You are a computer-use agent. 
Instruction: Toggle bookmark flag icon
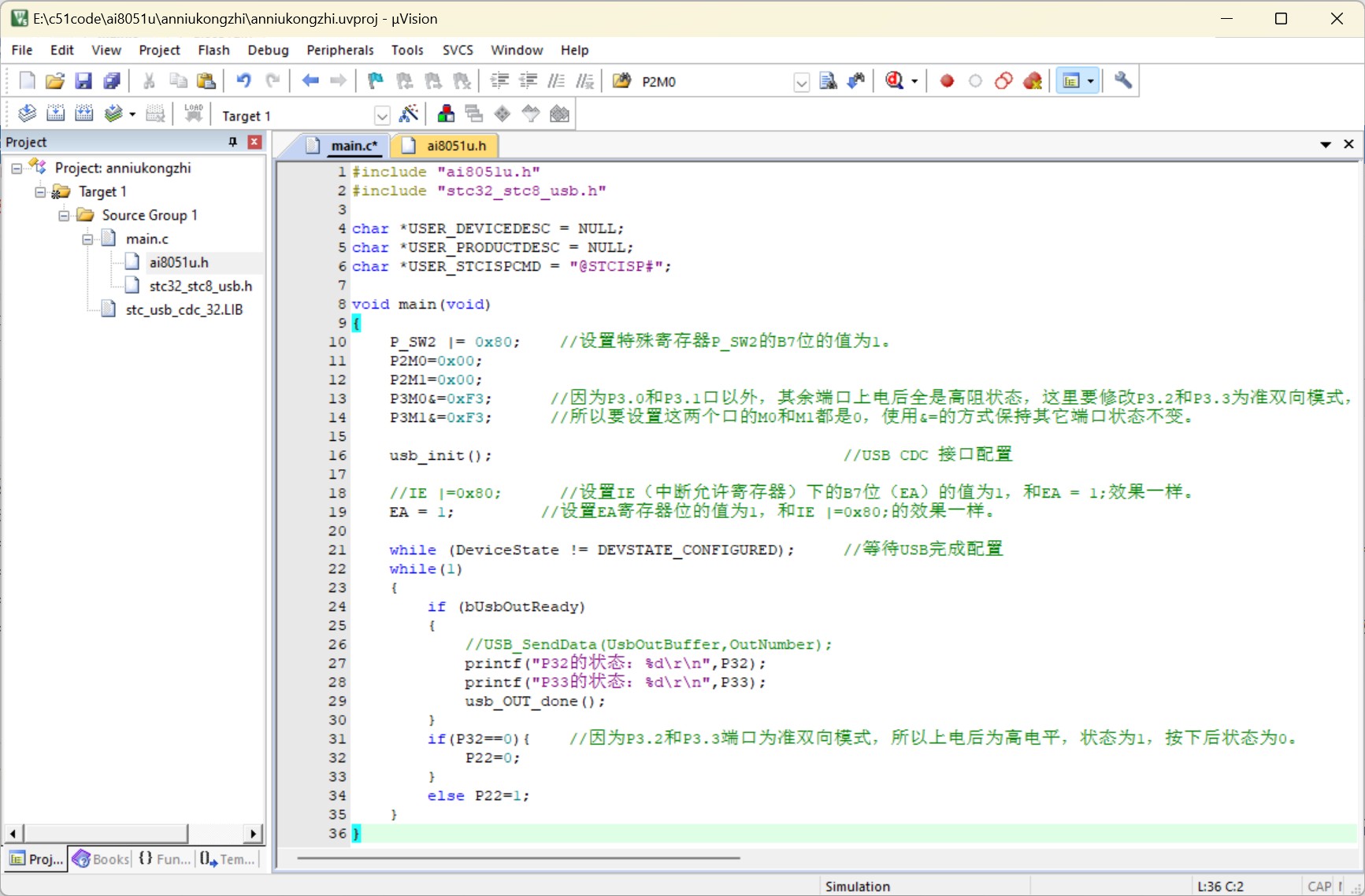click(x=376, y=81)
